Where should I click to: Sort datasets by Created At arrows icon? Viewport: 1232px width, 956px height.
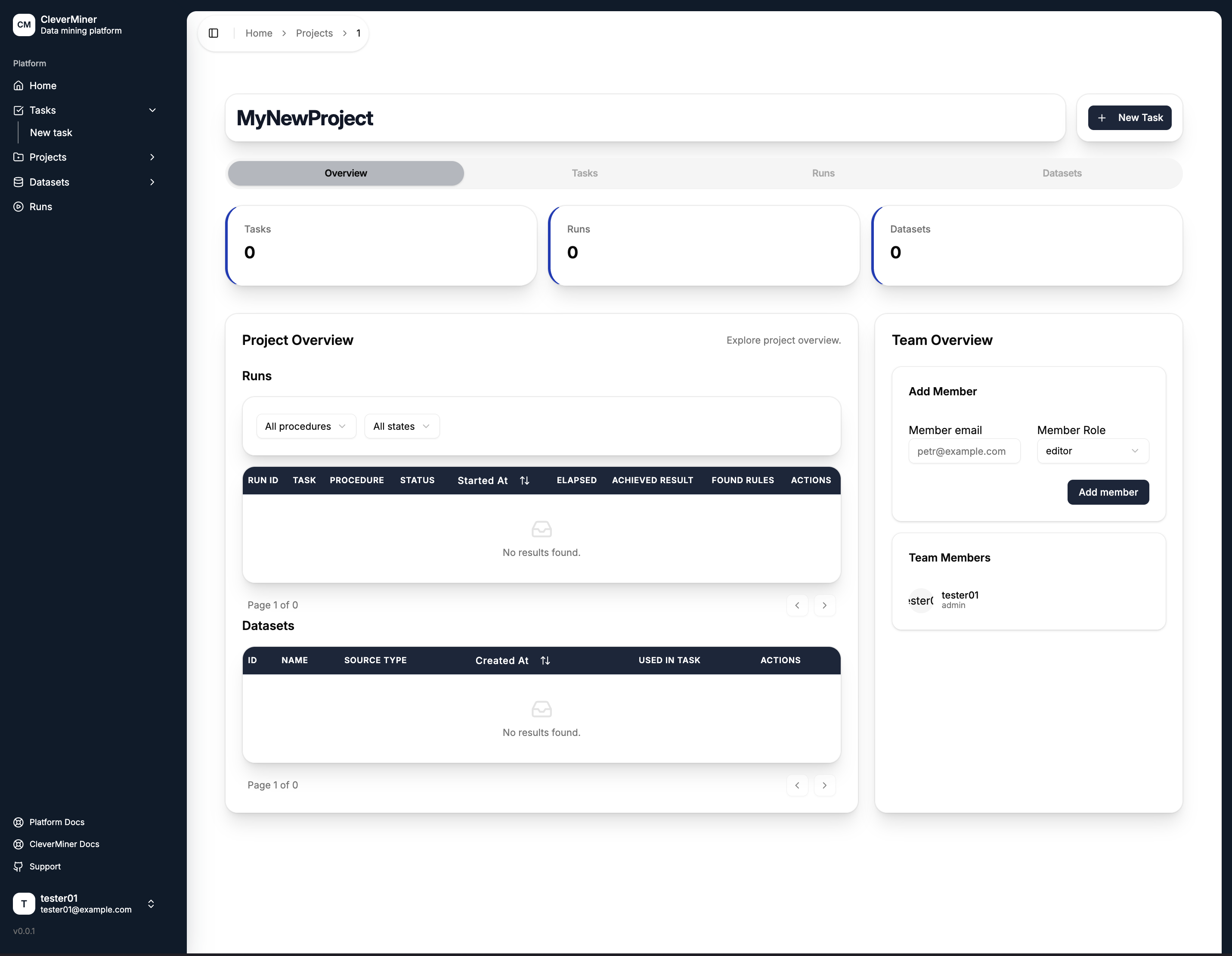coord(545,660)
